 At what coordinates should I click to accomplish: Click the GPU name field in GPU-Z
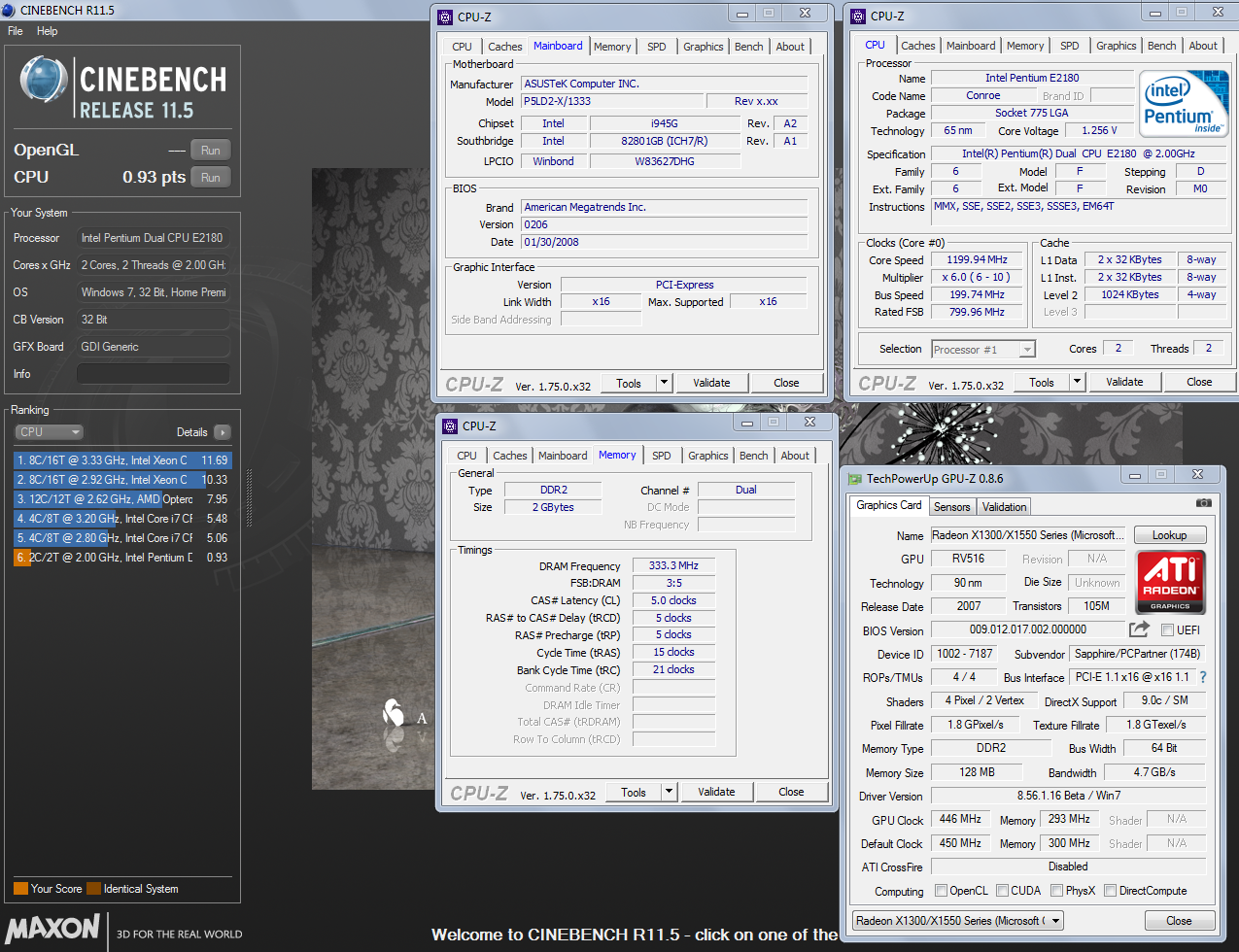1028,535
